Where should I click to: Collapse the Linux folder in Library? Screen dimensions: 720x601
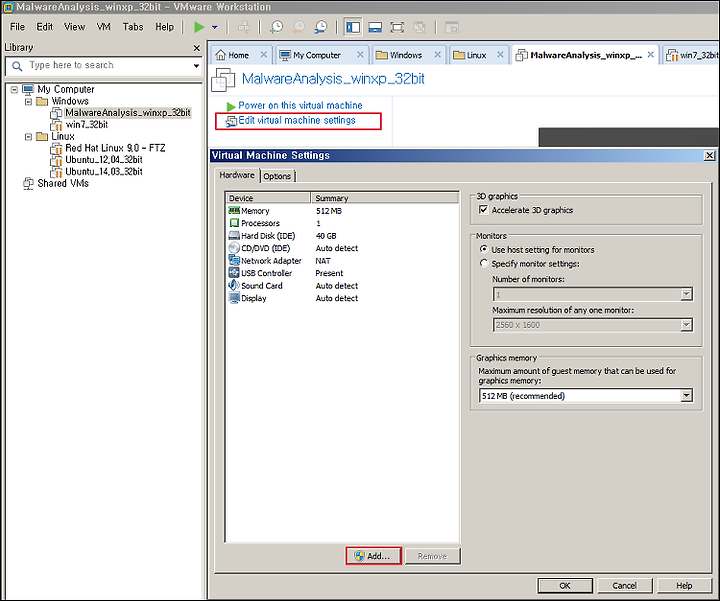pyautogui.click(x=28, y=136)
